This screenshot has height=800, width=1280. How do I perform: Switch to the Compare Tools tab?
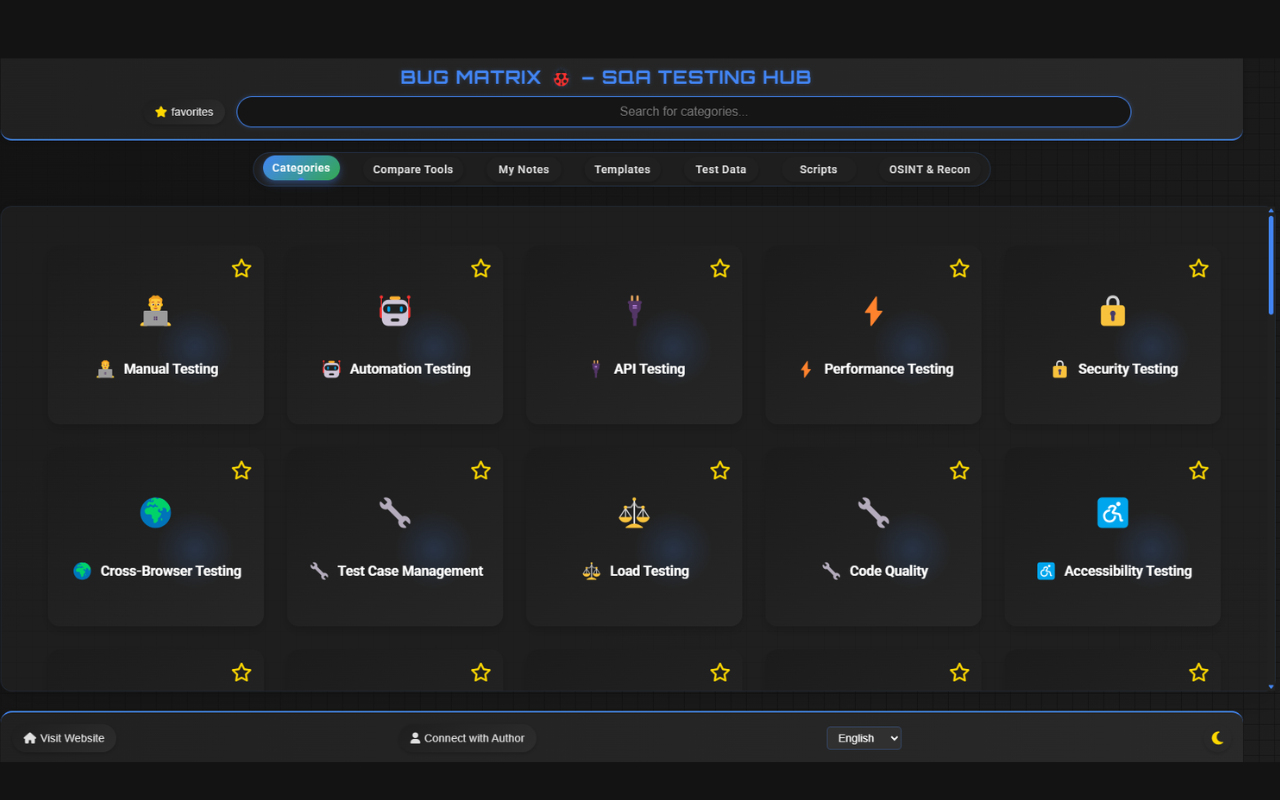[x=412, y=169]
